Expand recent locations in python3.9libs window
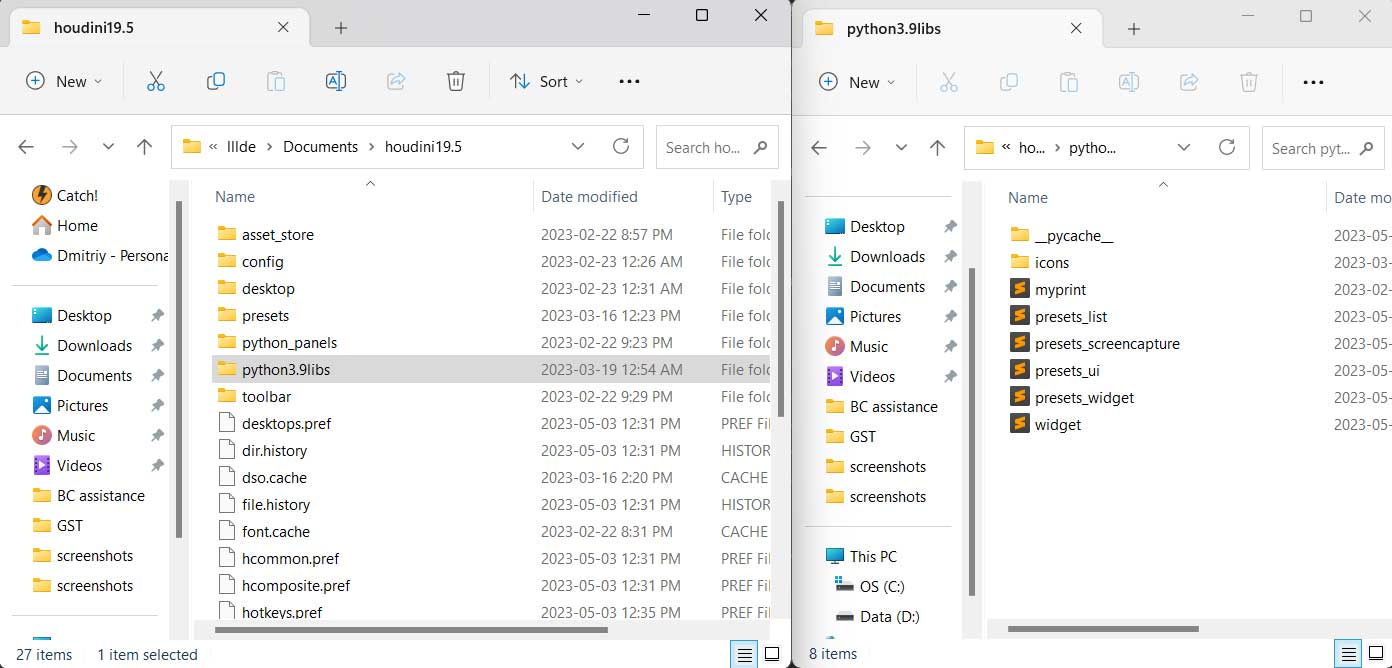This screenshot has height=668, width=1392. coord(901,148)
